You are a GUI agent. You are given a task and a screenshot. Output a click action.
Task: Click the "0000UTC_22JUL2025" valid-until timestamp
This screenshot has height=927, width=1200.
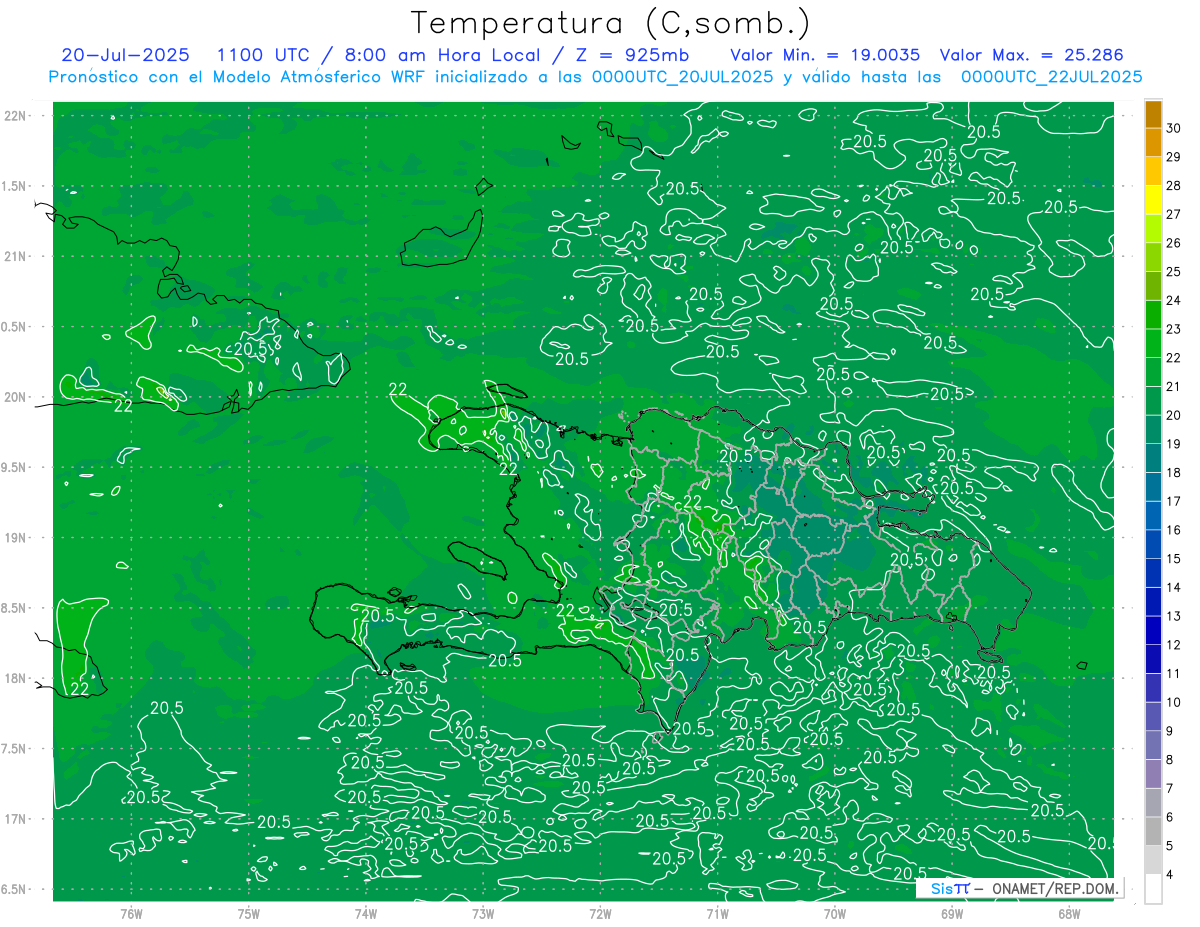click(1052, 77)
